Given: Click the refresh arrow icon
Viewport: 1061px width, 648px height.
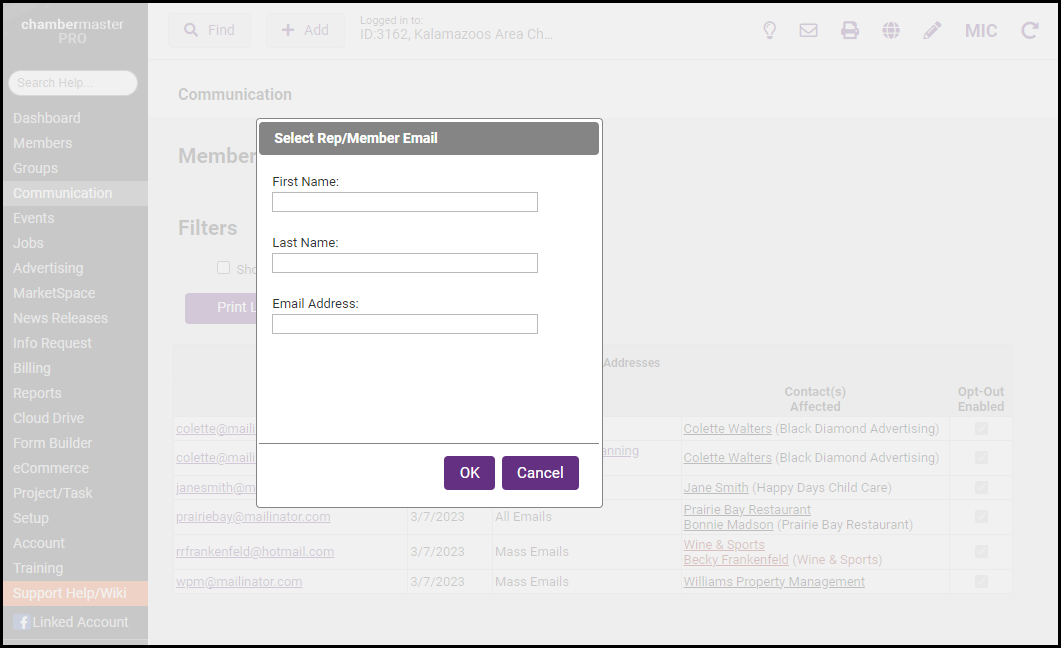Looking at the screenshot, I should (x=1029, y=30).
